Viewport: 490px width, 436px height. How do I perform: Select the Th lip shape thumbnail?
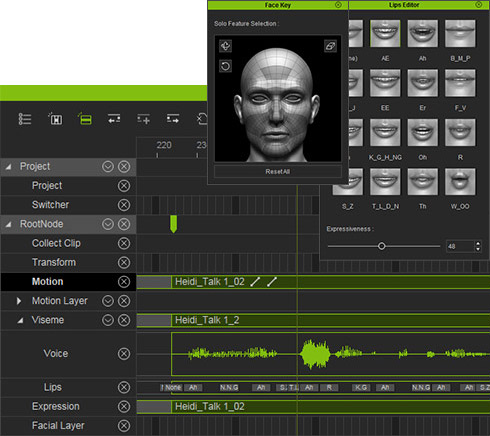click(x=422, y=182)
